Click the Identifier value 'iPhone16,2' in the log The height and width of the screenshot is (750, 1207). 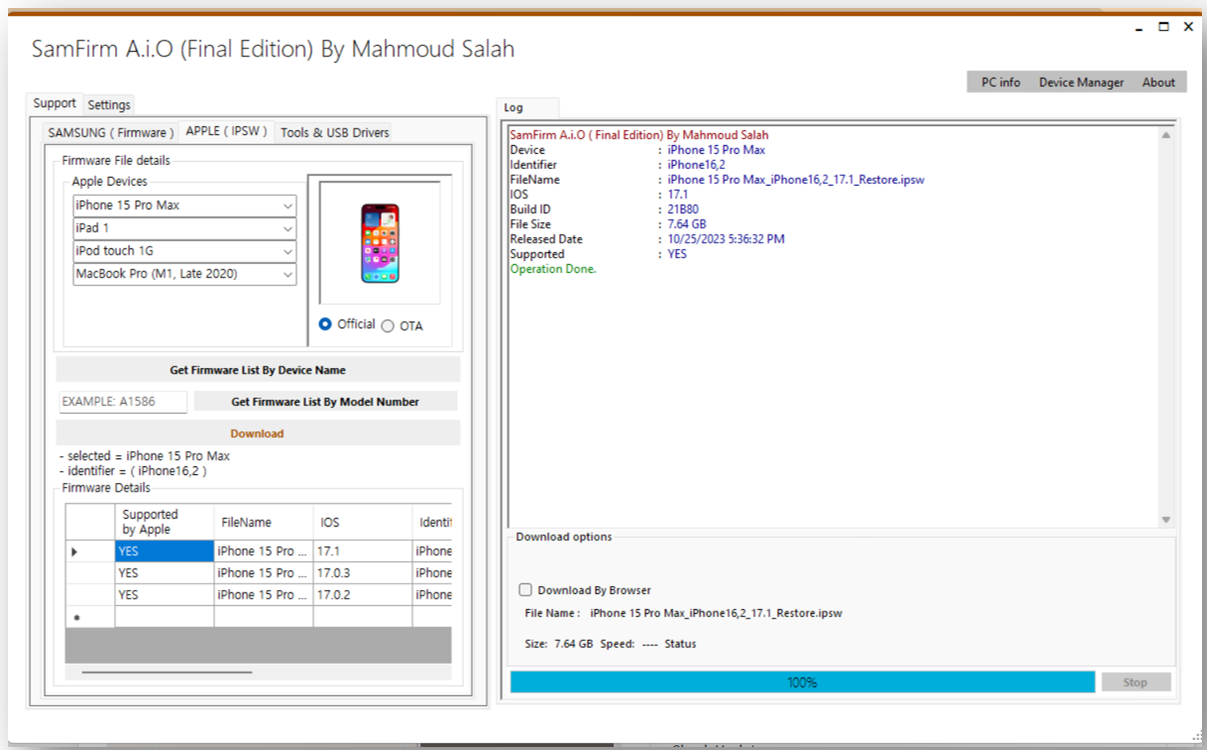pos(697,165)
